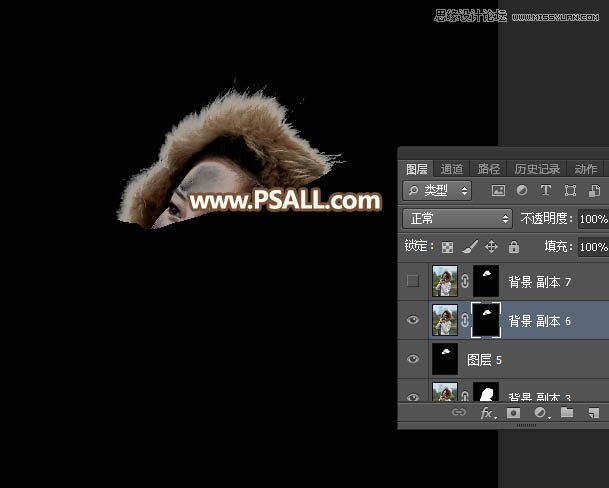
Task: Switch to the 图层 tab
Action: (x=416, y=169)
